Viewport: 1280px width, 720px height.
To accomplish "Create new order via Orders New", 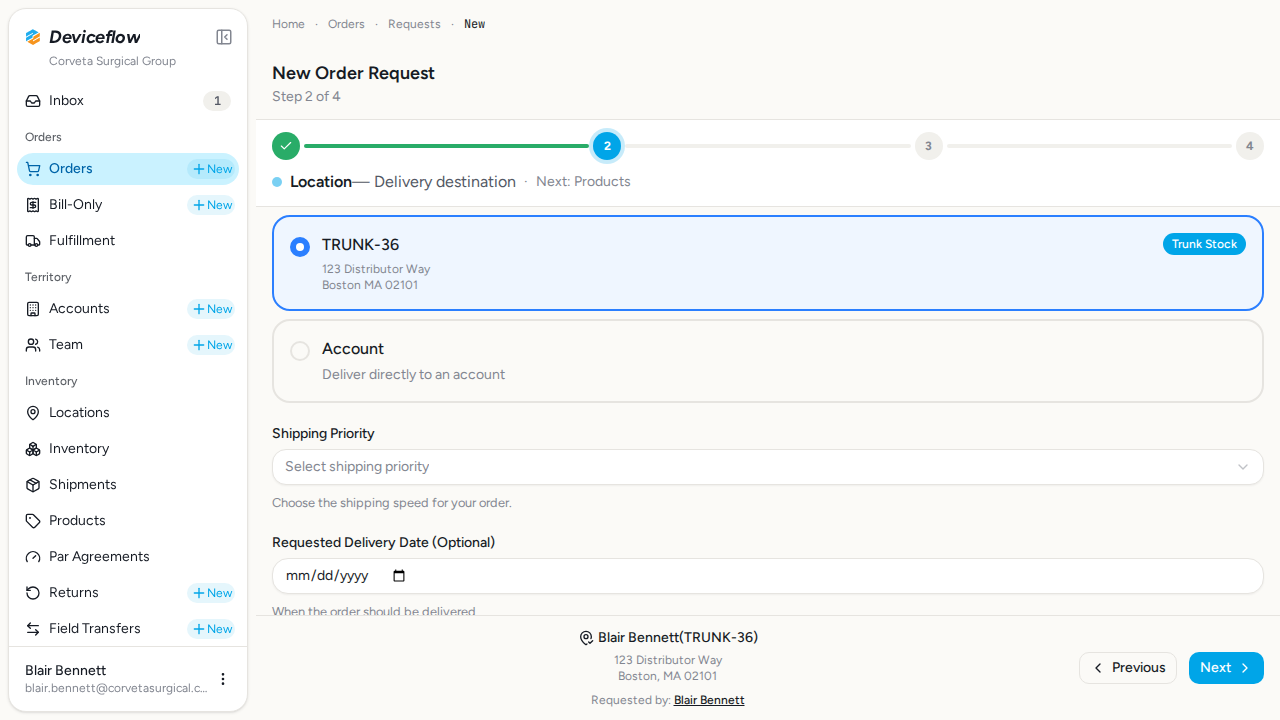I will click(212, 169).
